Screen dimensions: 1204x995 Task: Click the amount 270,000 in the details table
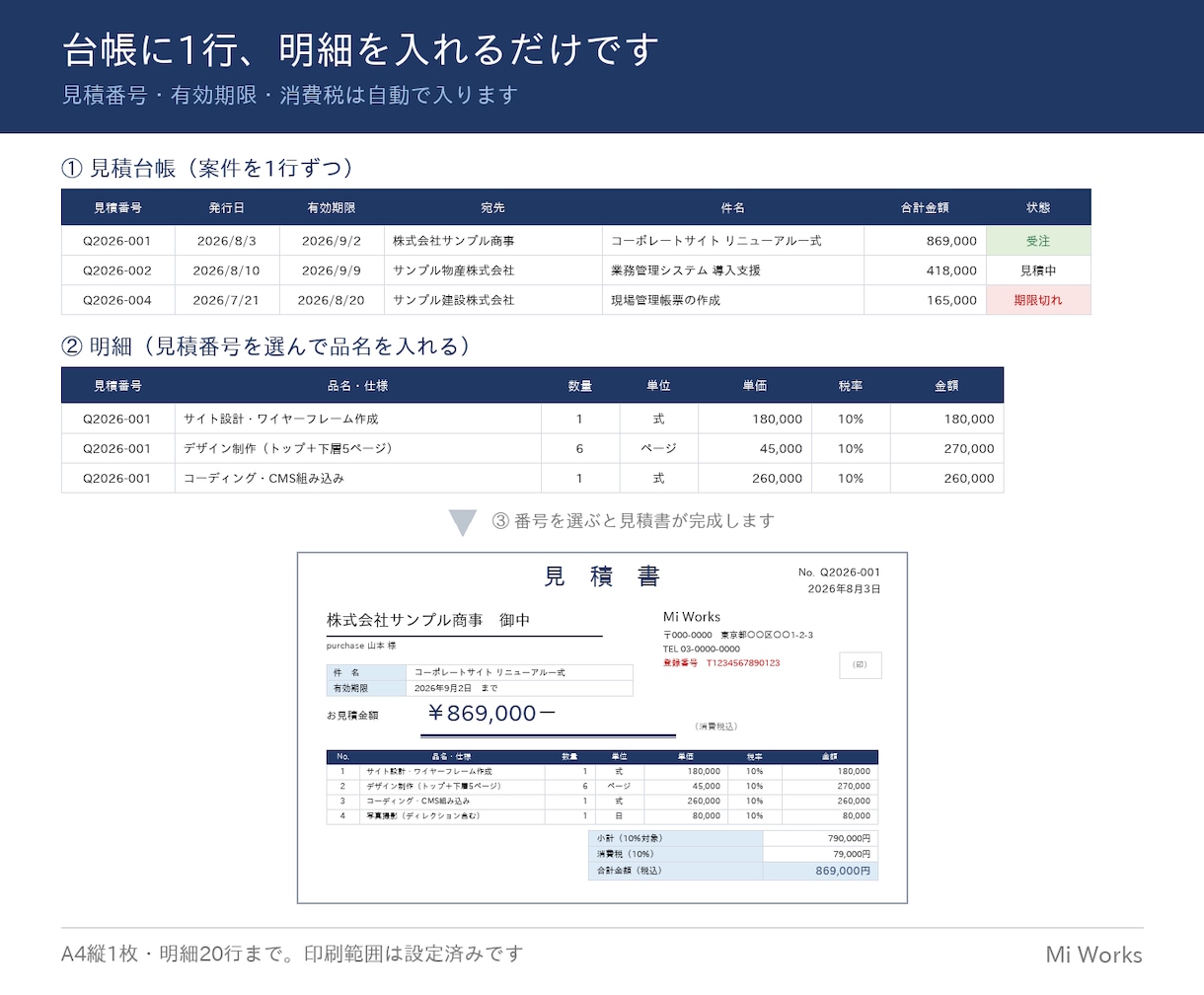[947, 448]
